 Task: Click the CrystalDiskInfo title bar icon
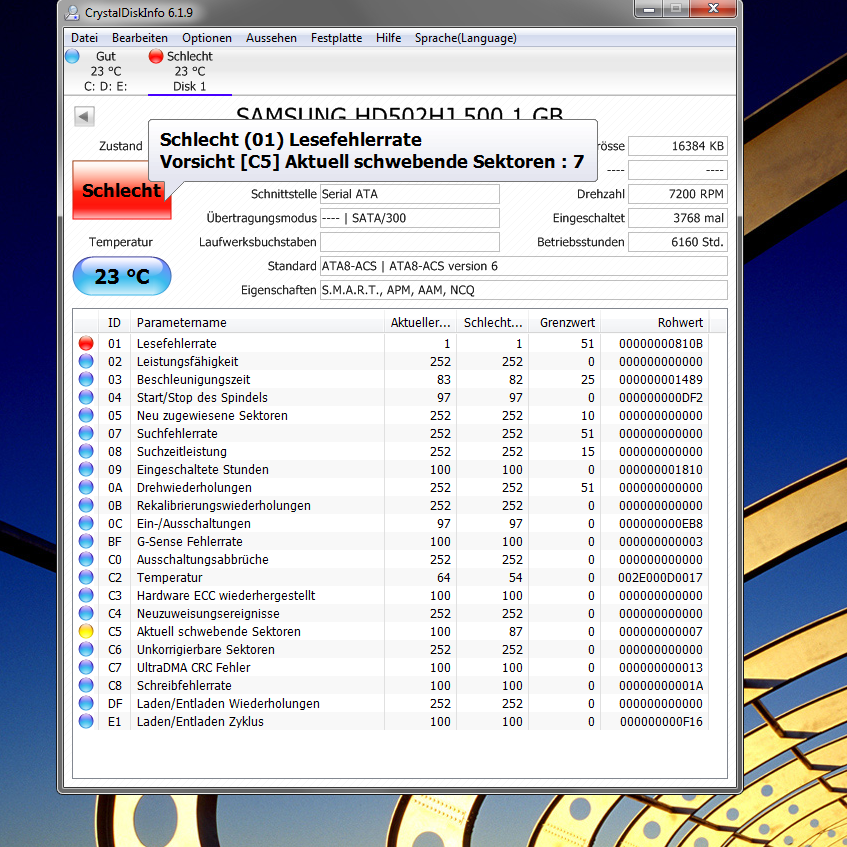pyautogui.click(x=72, y=12)
